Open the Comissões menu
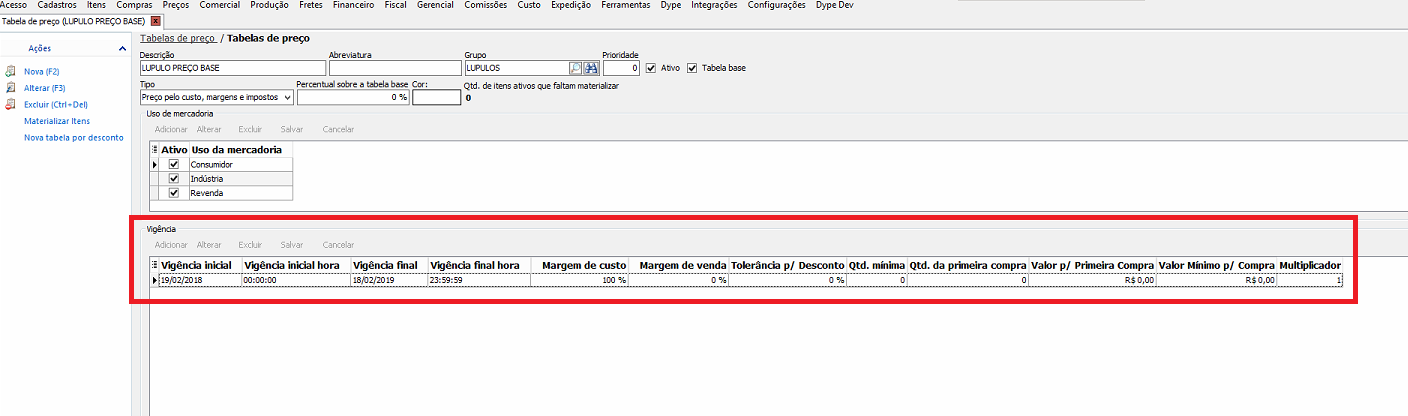 pyautogui.click(x=486, y=5)
